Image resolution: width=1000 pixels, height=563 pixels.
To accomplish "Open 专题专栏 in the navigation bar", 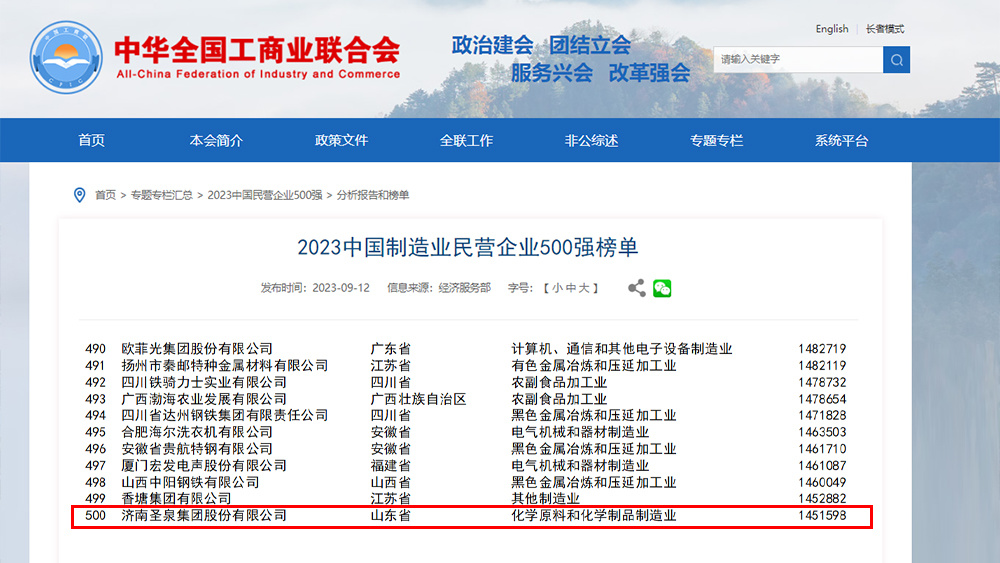I will [x=716, y=141].
